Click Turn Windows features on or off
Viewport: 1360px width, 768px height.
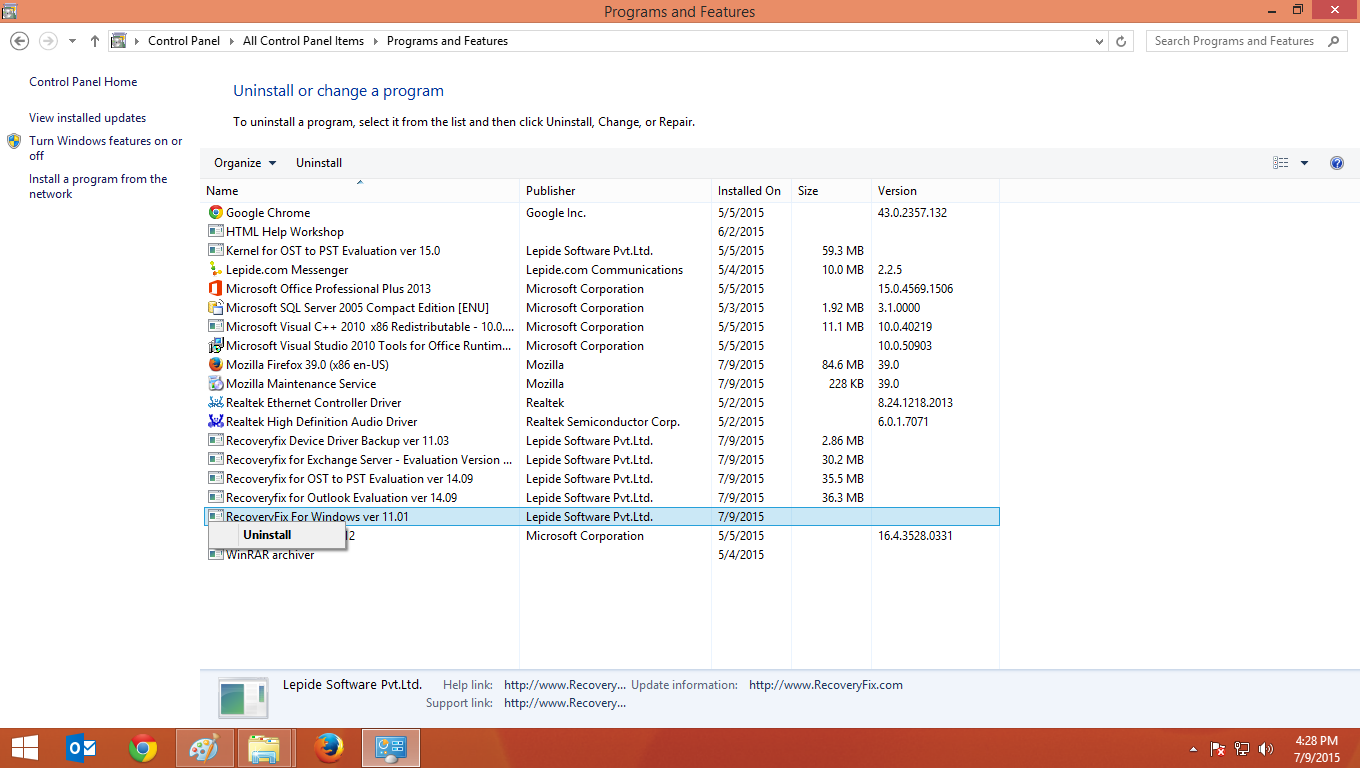[x=106, y=148]
